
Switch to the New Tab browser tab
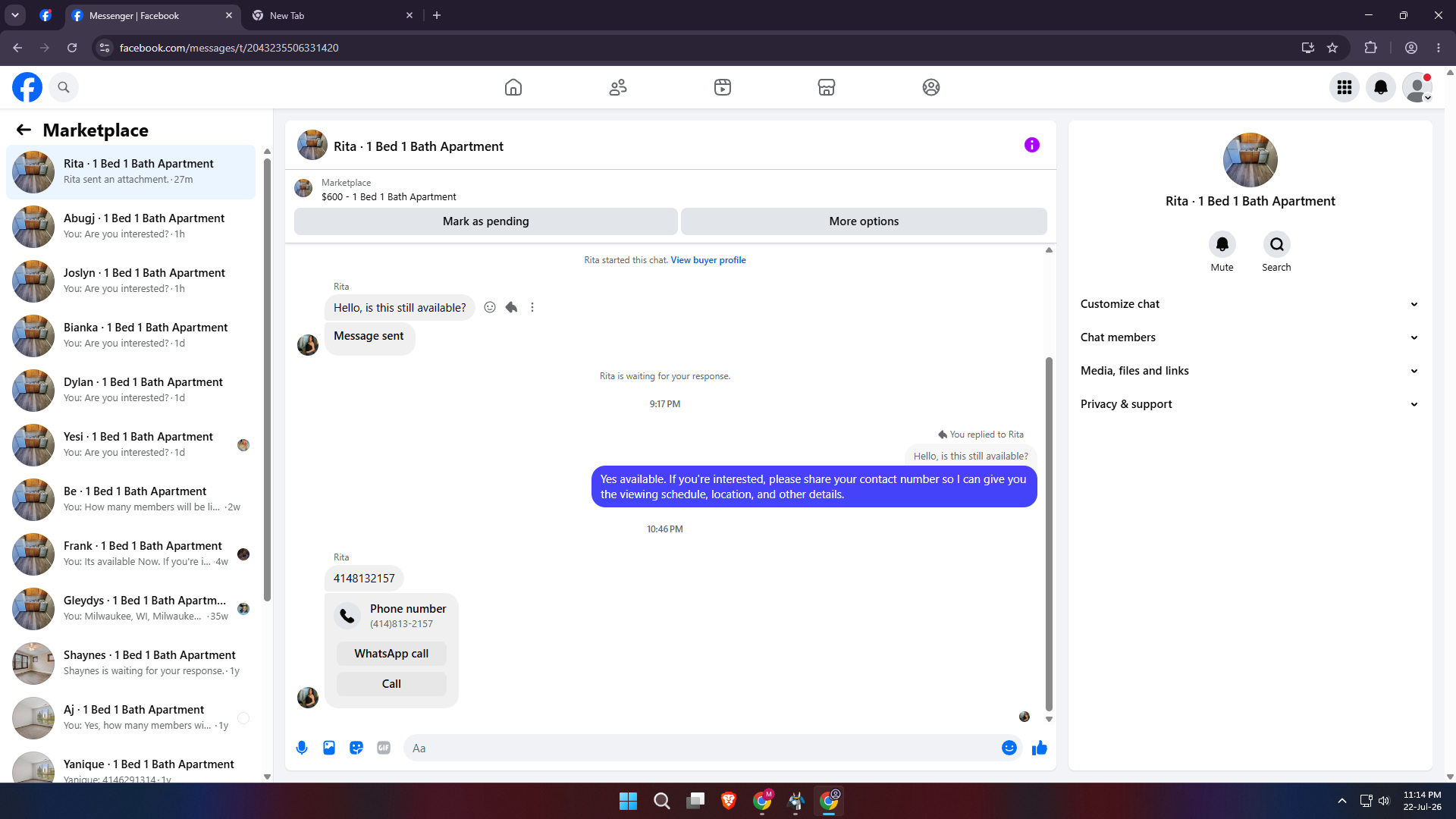click(x=331, y=15)
